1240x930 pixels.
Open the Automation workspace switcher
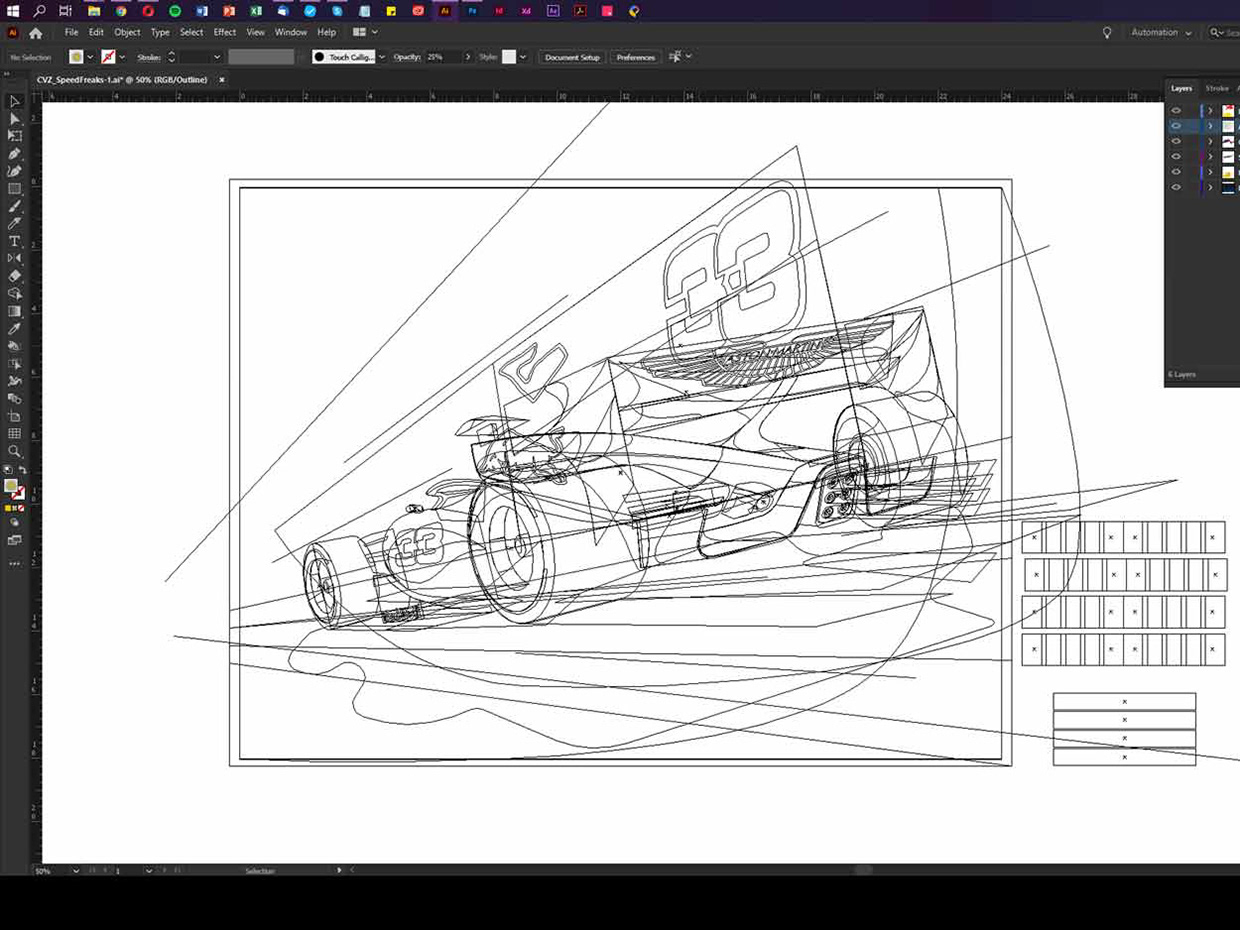click(1161, 32)
